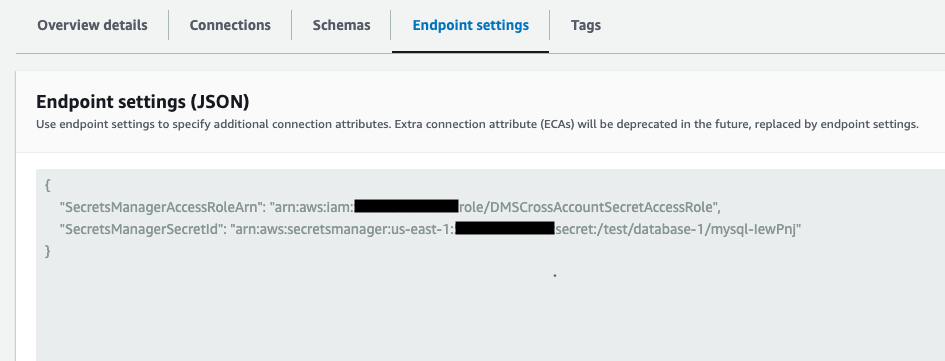Image resolution: width=945 pixels, height=361 pixels.
Task: Click the redacted account ID in secretsmanager ARN
Action: point(504,230)
